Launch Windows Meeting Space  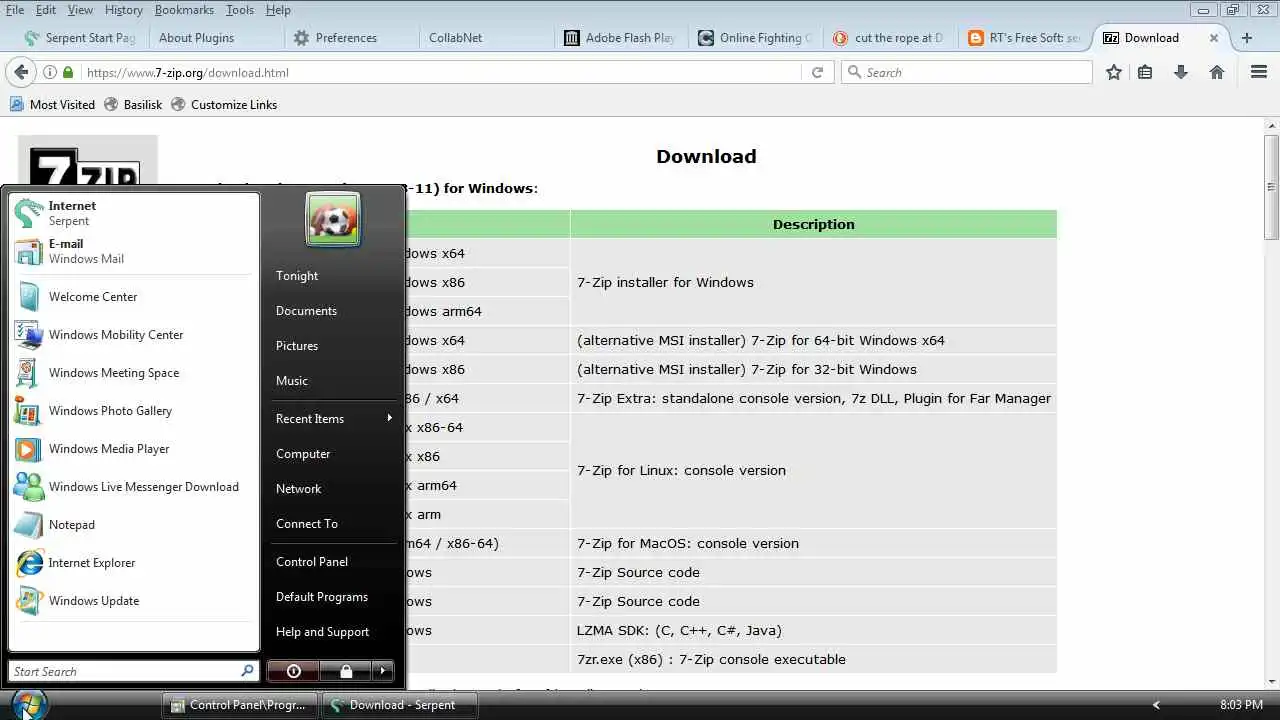pyautogui.click(x=134, y=373)
